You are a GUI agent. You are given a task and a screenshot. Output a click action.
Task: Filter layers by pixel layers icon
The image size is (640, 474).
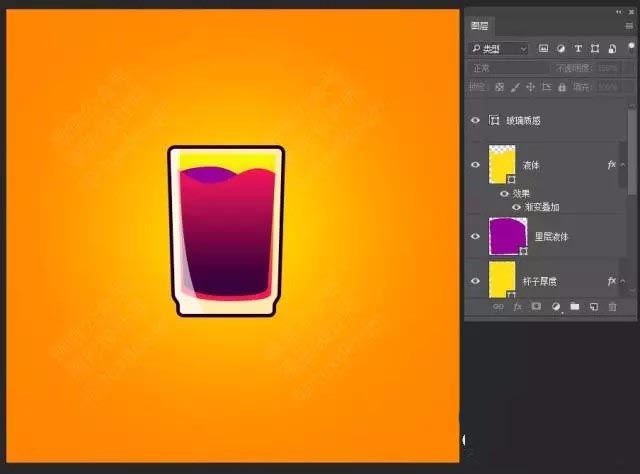tap(543, 49)
